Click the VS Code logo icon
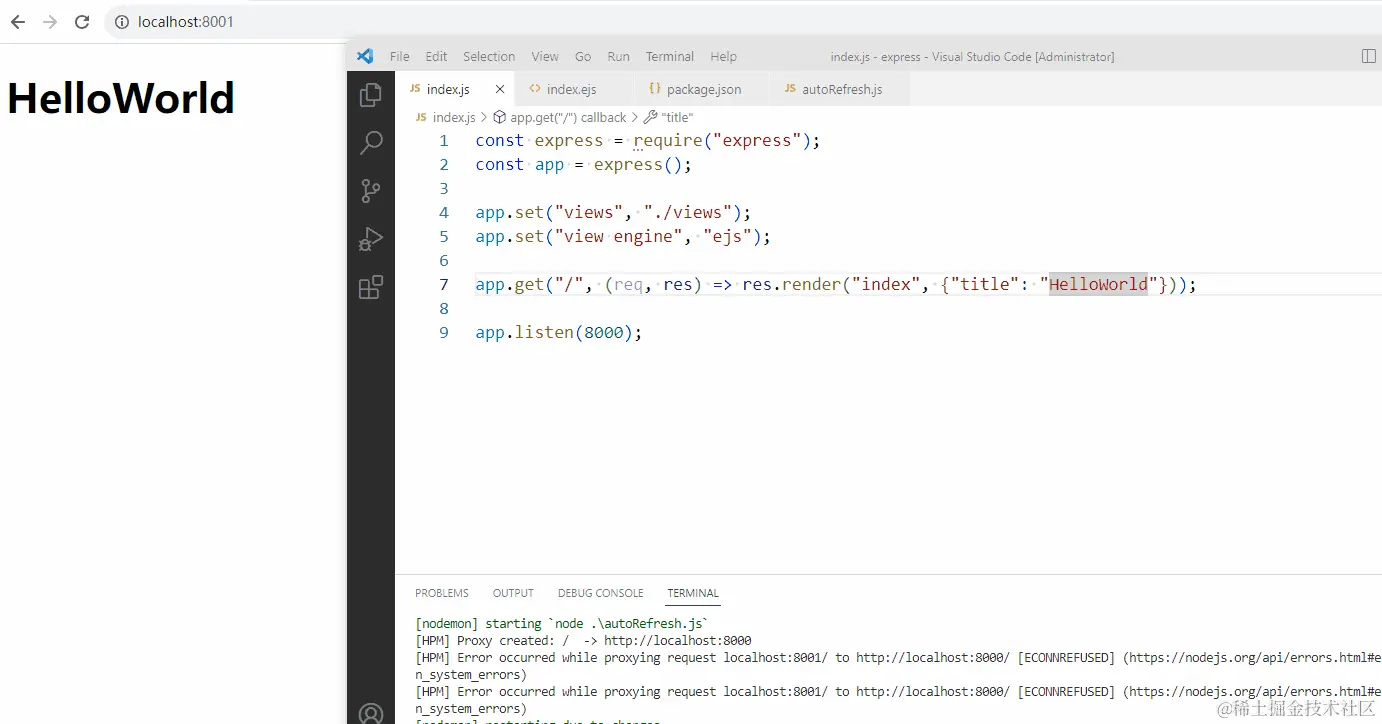 (x=365, y=57)
